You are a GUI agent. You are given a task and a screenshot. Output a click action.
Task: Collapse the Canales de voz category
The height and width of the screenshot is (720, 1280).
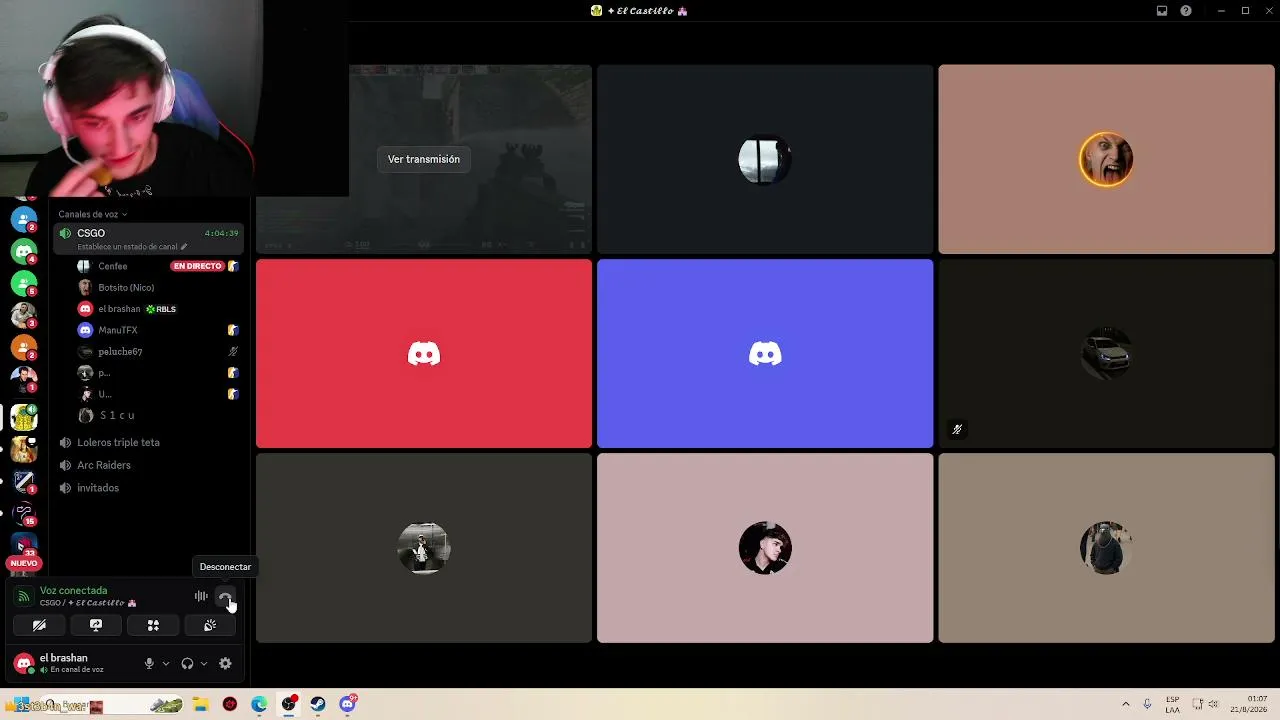[x=92, y=214]
